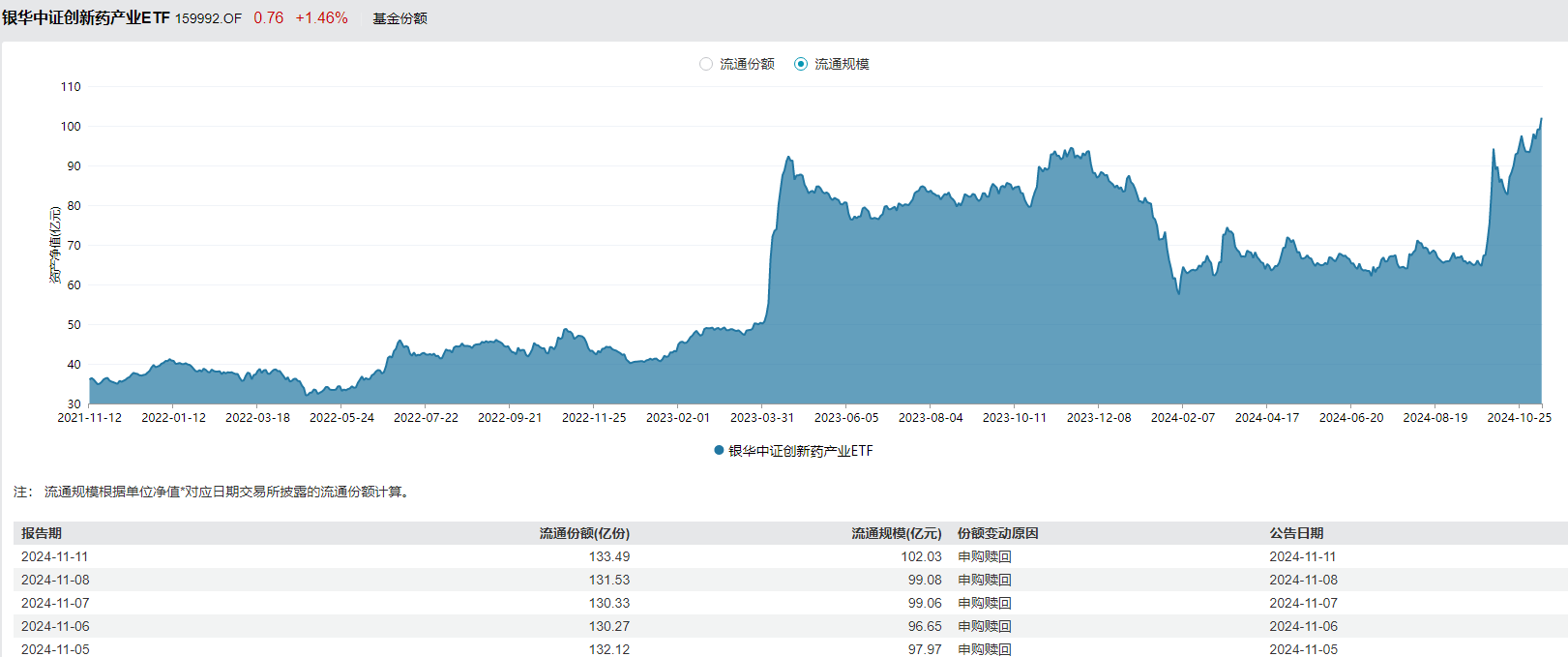Screen dimensions: 1568x657
Task: Click the share value 133.49
Action: point(609,556)
